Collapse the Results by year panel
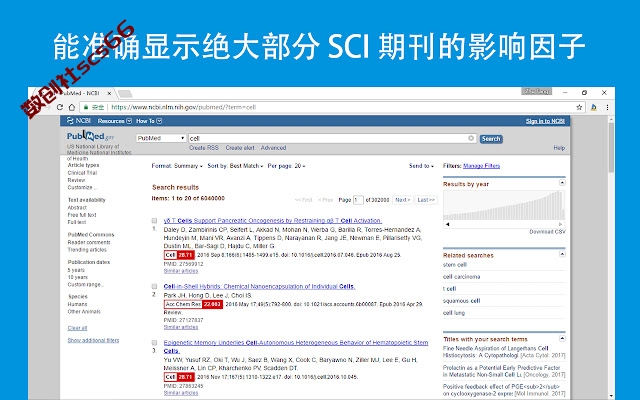The width and height of the screenshot is (640, 400). [562, 182]
